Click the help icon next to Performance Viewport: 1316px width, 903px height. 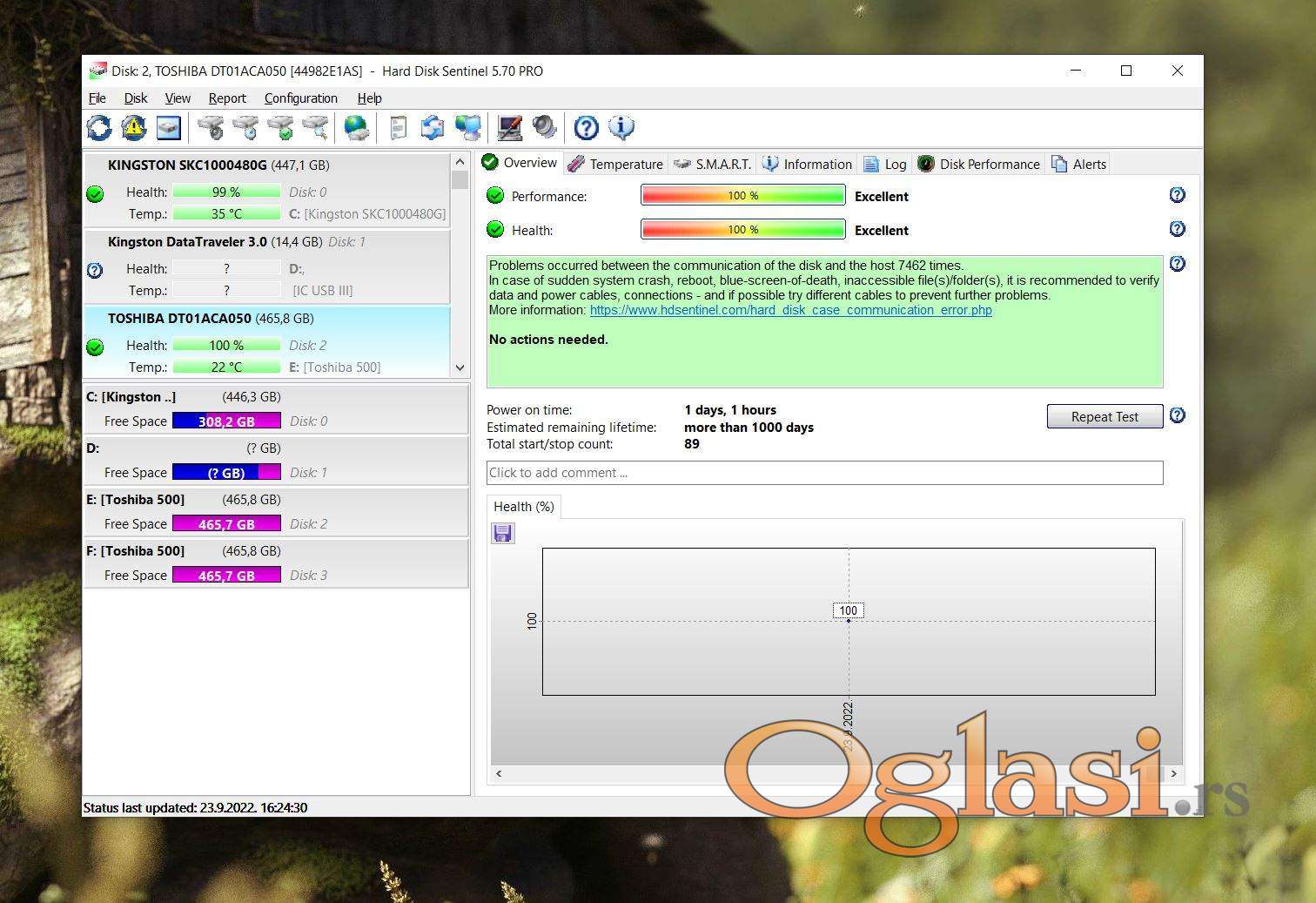[x=1177, y=195]
